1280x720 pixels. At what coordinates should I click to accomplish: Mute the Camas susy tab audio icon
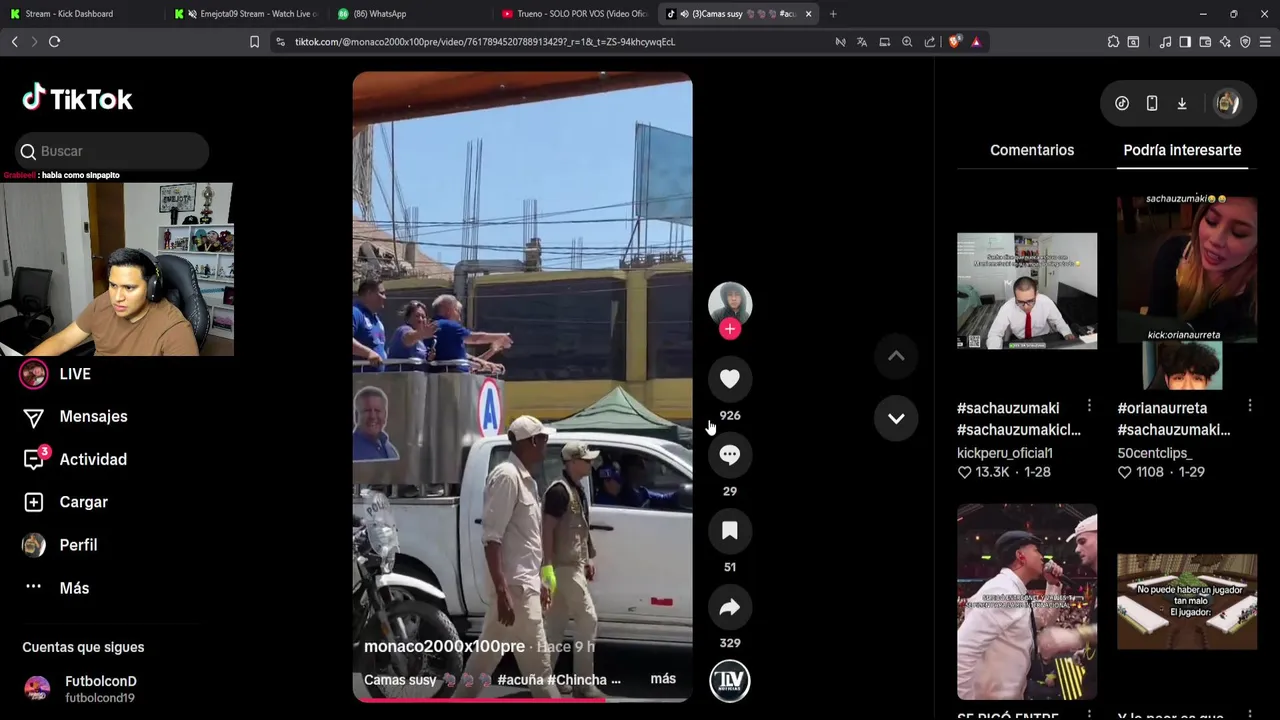click(684, 14)
